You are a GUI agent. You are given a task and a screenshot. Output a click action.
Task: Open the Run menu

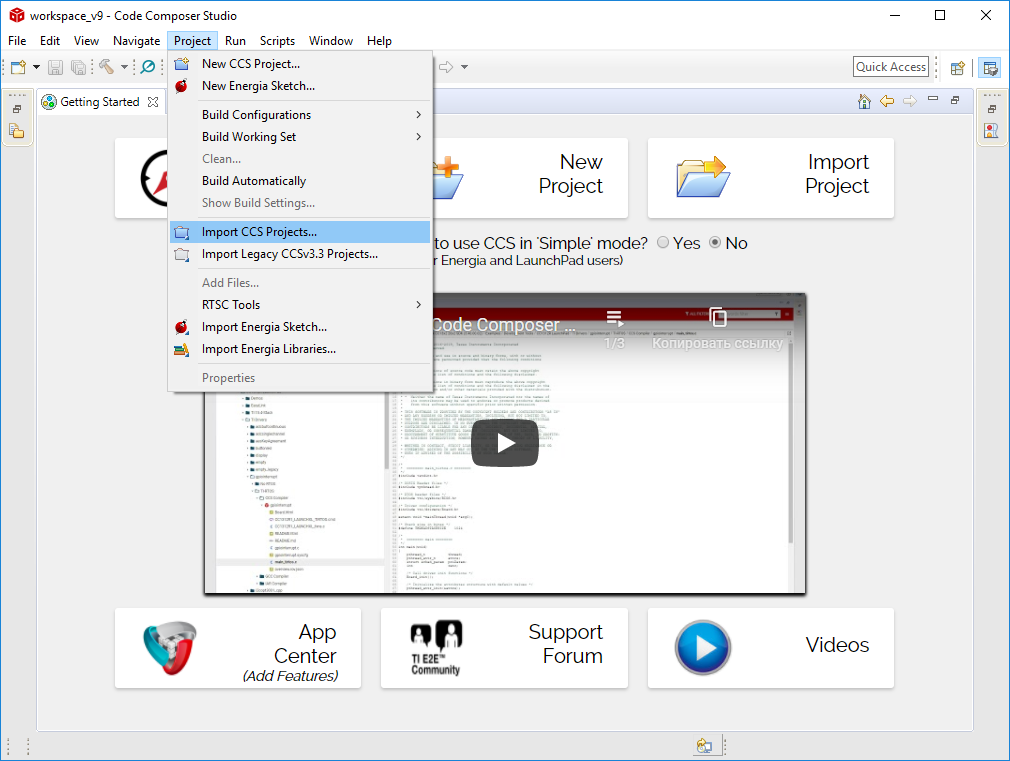coord(235,41)
